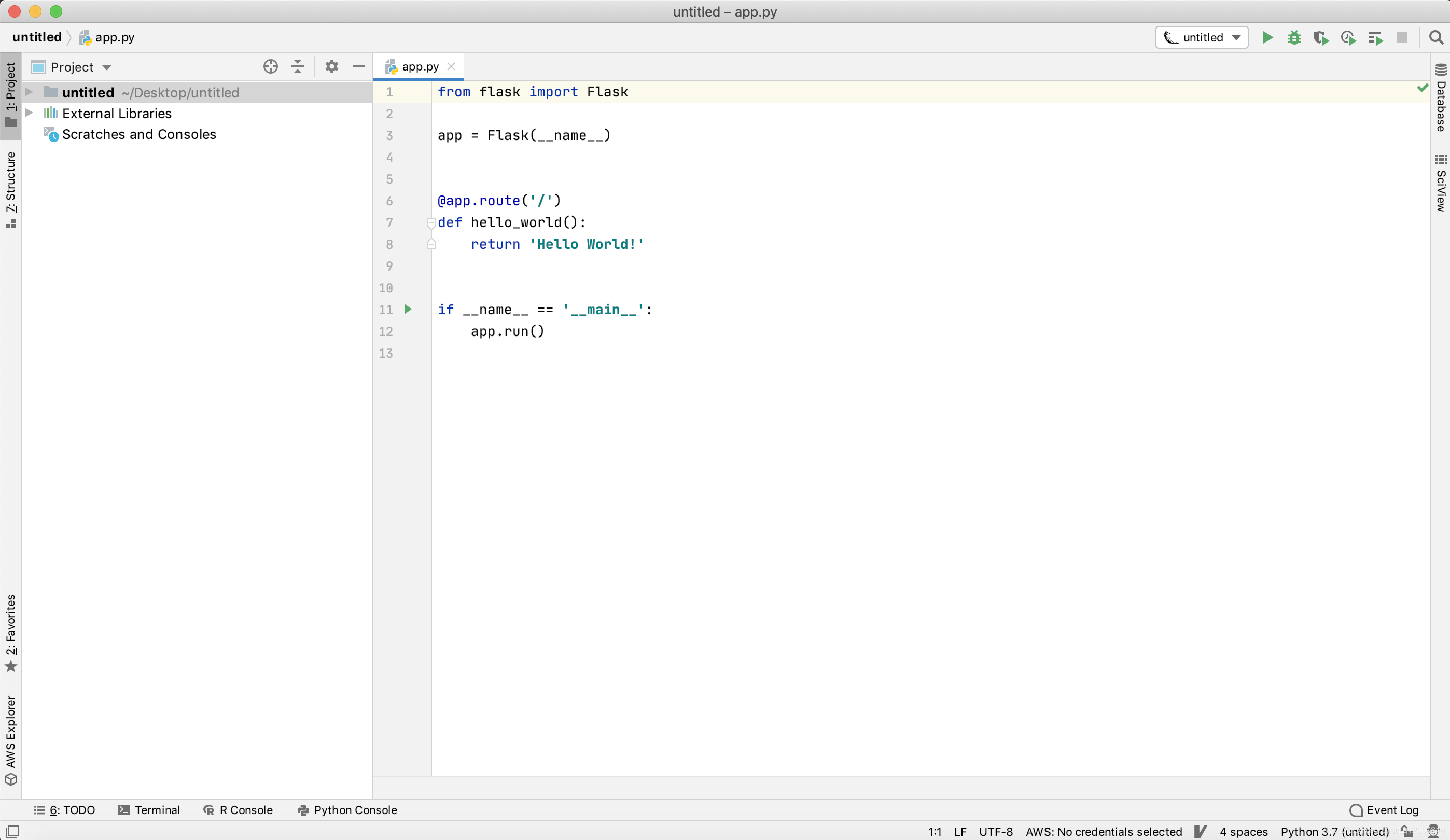
Task: Click the green inspection checkmark
Action: (1423, 88)
